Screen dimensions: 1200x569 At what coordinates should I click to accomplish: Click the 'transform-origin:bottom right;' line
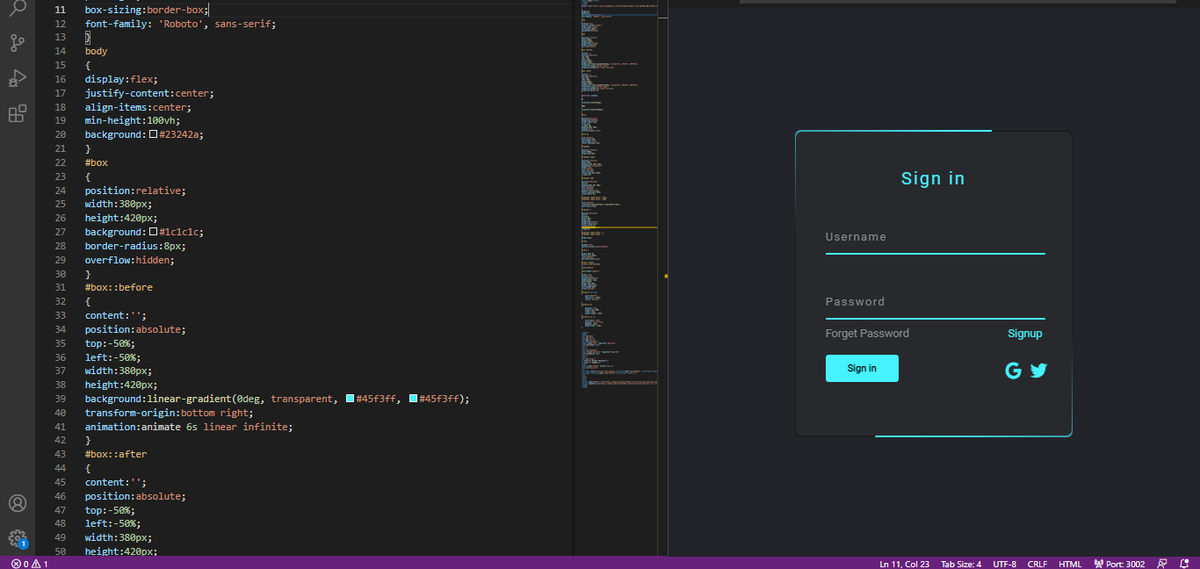pyautogui.click(x=169, y=413)
